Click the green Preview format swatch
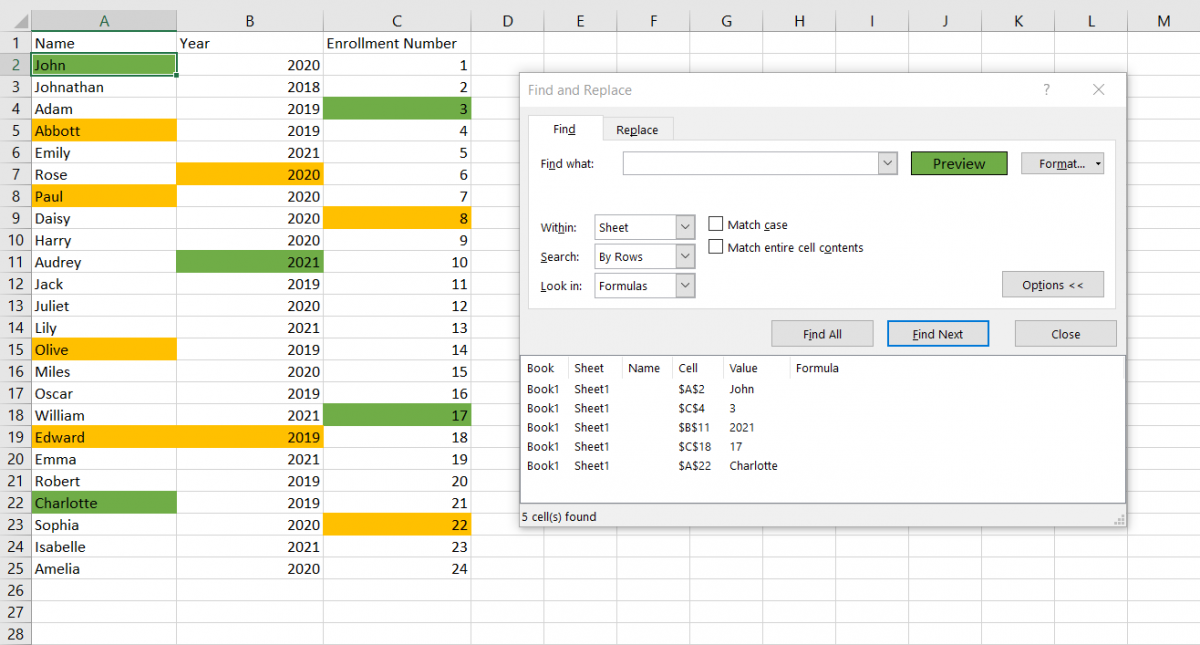This screenshot has width=1200, height=645. tap(958, 164)
